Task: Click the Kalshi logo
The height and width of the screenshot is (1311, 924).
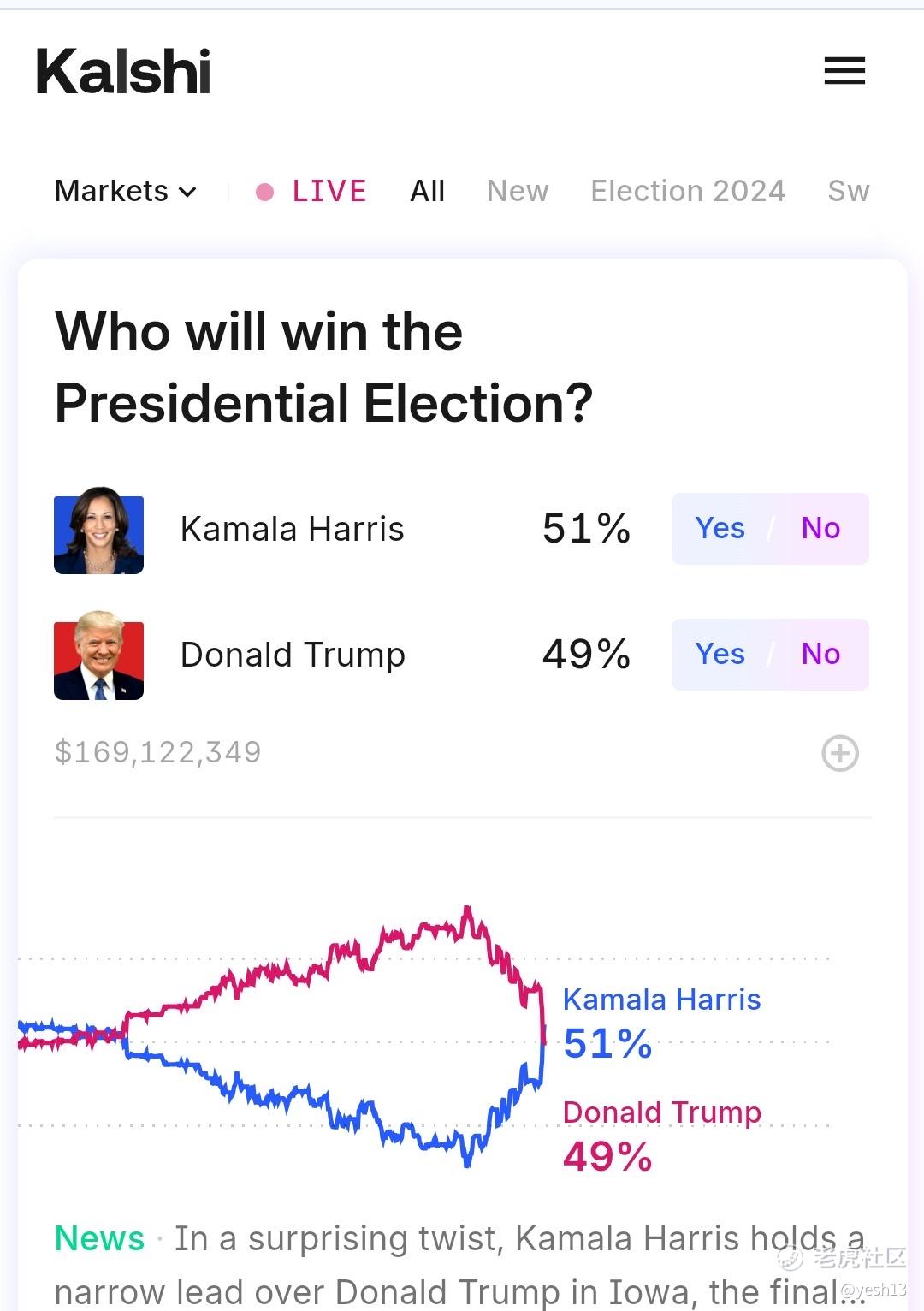Action: tap(123, 71)
